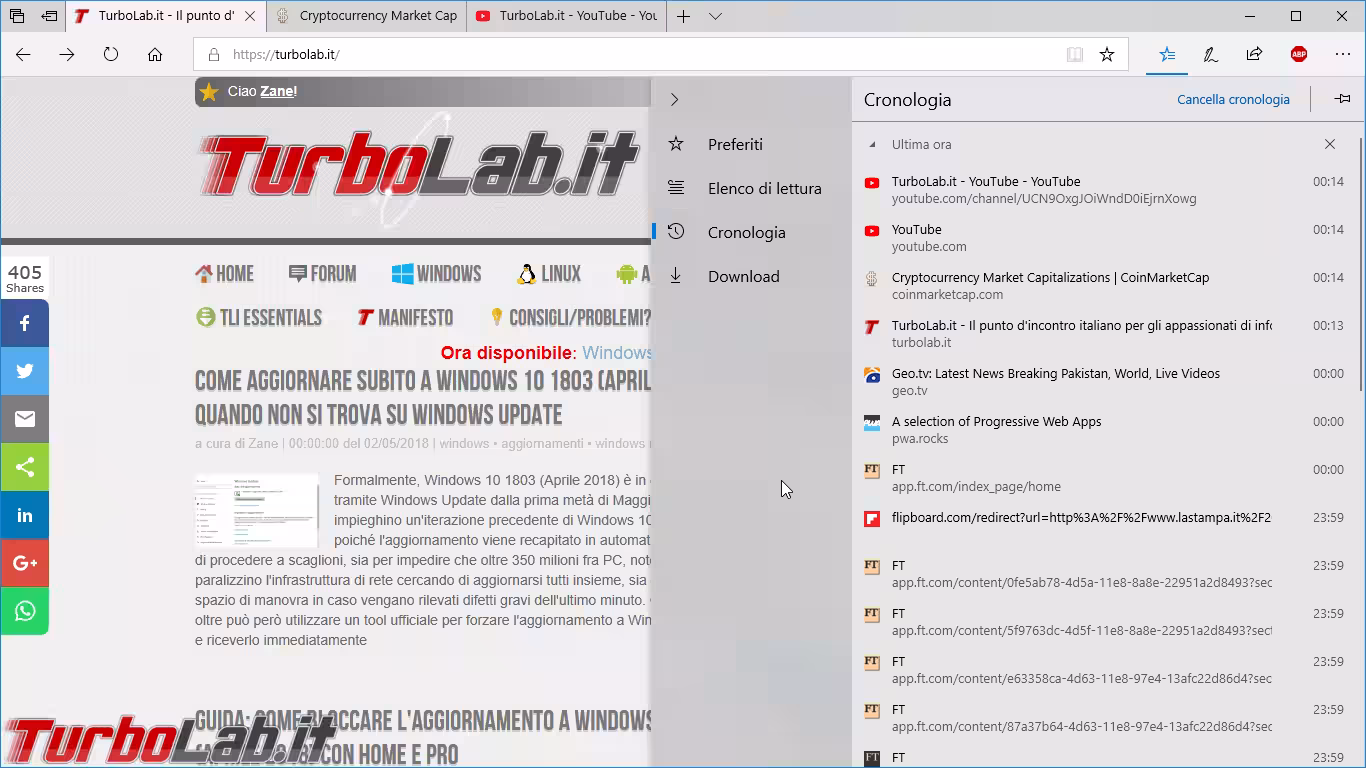The image size is (1366, 768).
Task: Open the FORUM section
Action: (322, 274)
